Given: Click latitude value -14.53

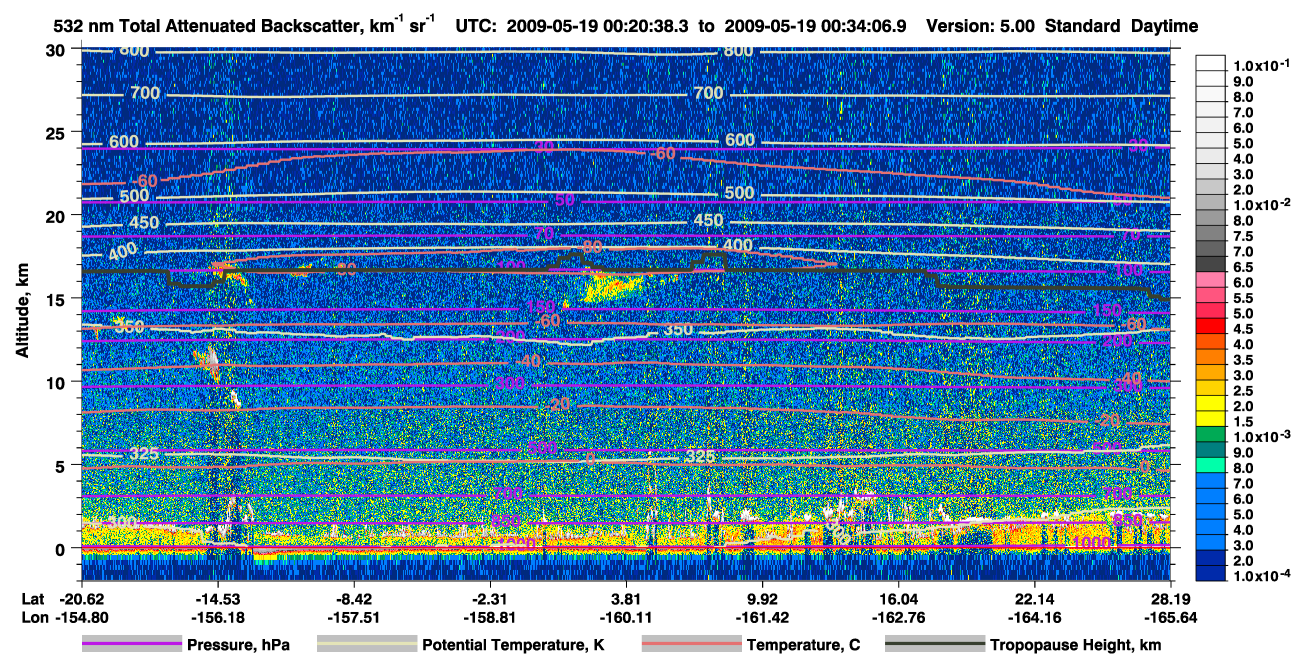Looking at the screenshot, I should click(217, 598).
